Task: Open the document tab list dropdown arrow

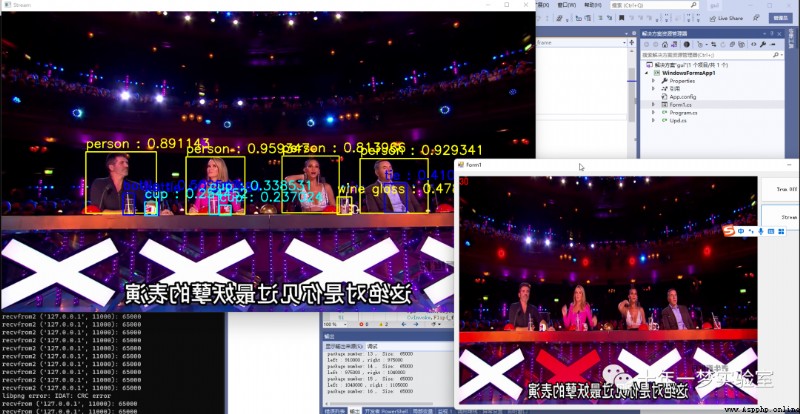Action: [x=627, y=34]
